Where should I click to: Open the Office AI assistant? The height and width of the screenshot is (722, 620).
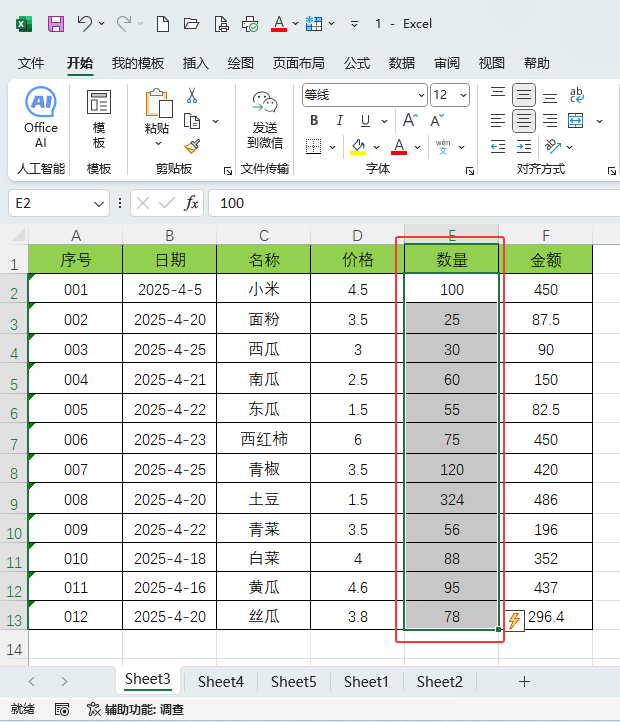[41, 117]
